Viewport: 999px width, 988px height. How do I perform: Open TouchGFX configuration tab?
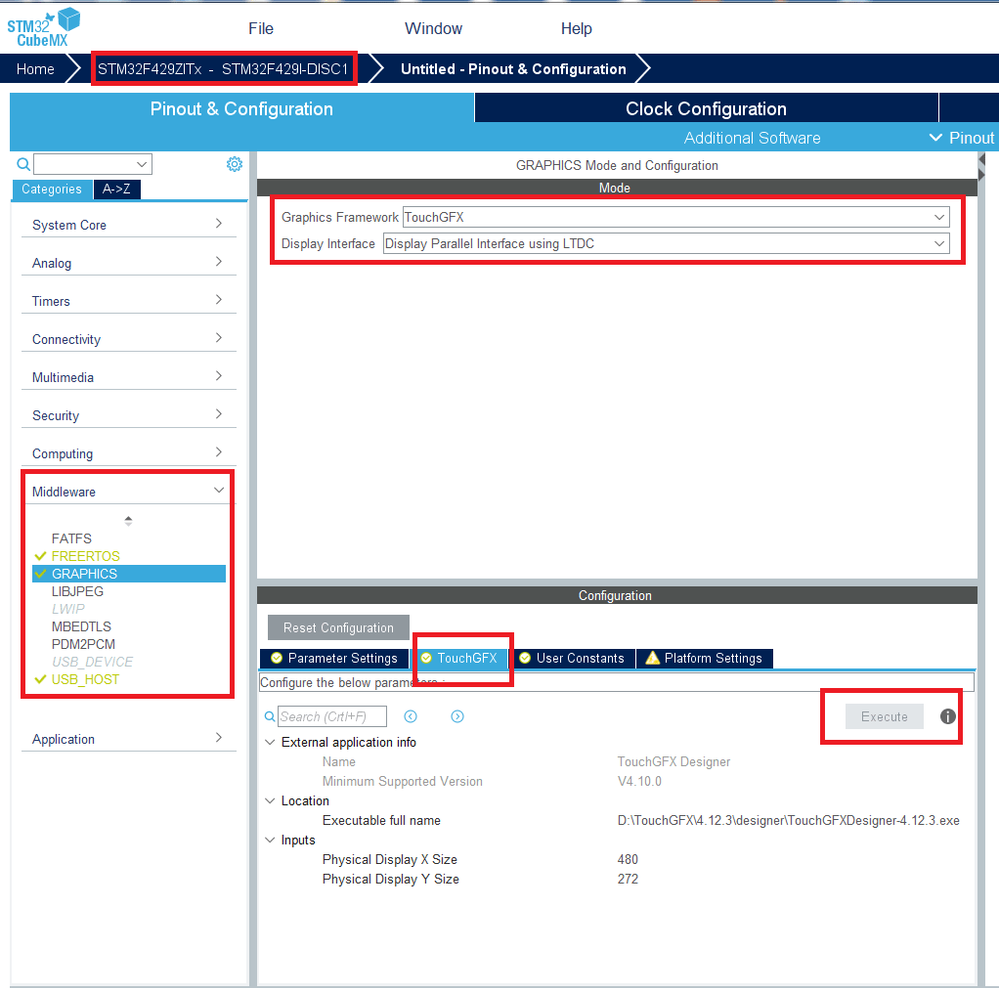tap(459, 658)
